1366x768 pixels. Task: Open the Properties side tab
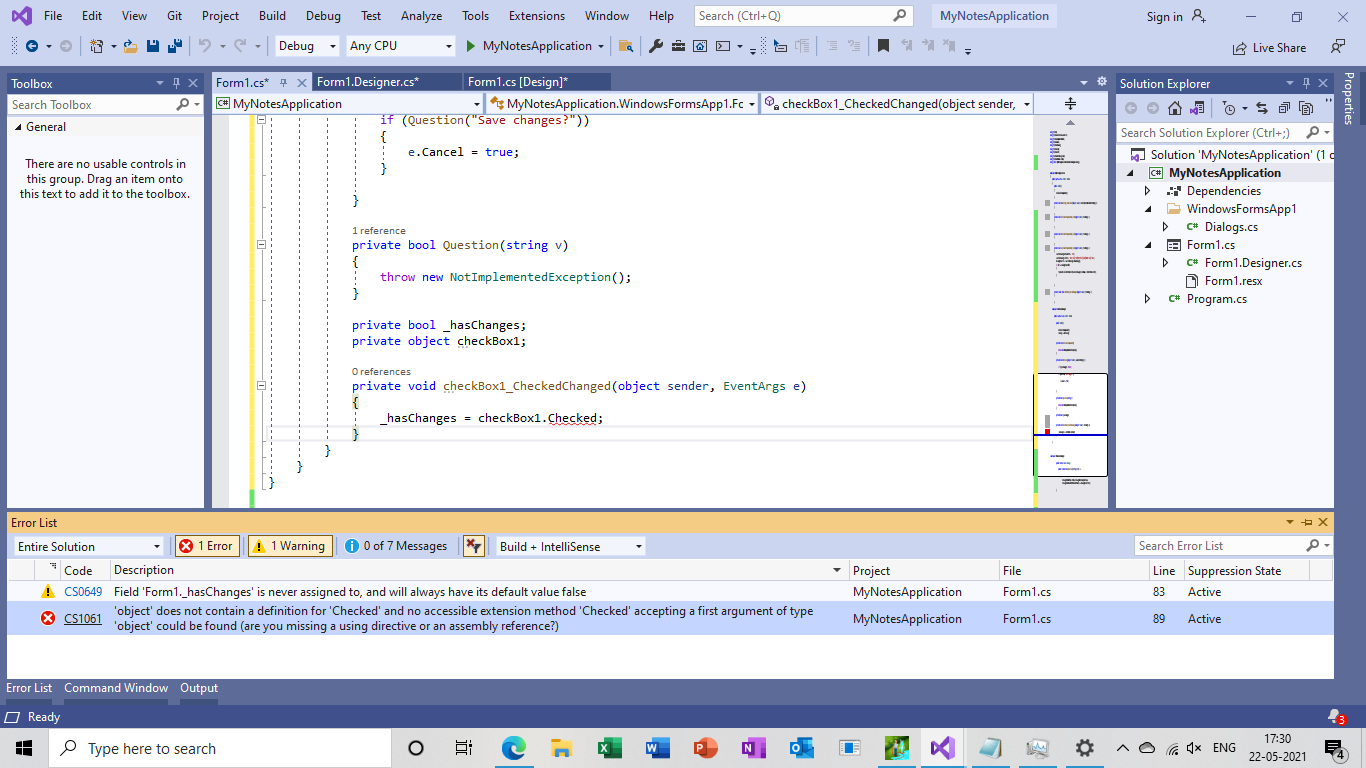tap(1350, 98)
